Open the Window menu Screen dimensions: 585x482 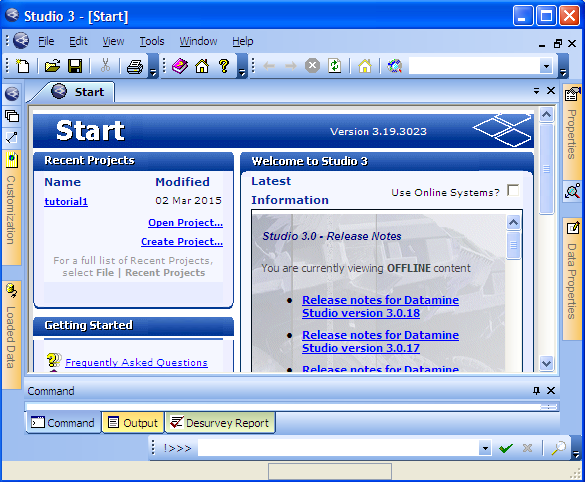198,41
